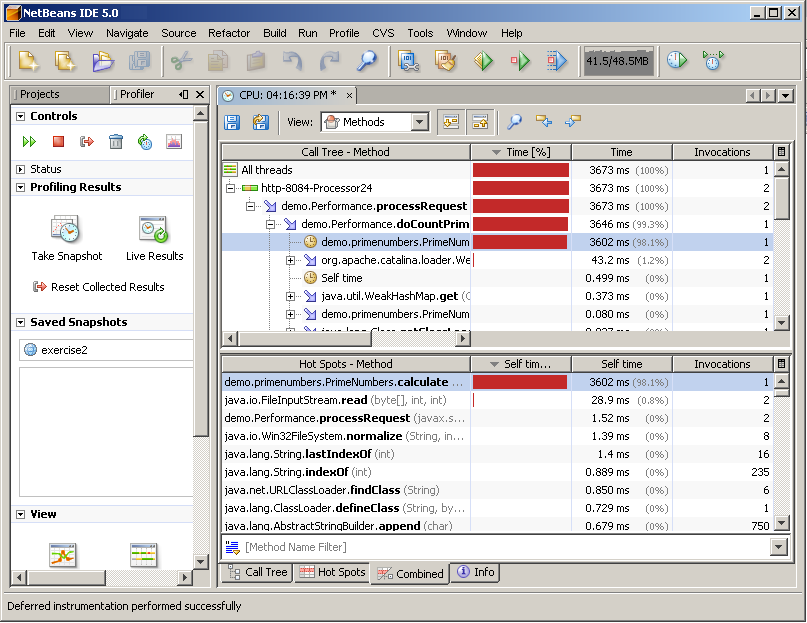
Task: Click the Build Main Project wrench icon
Action: coord(409,61)
